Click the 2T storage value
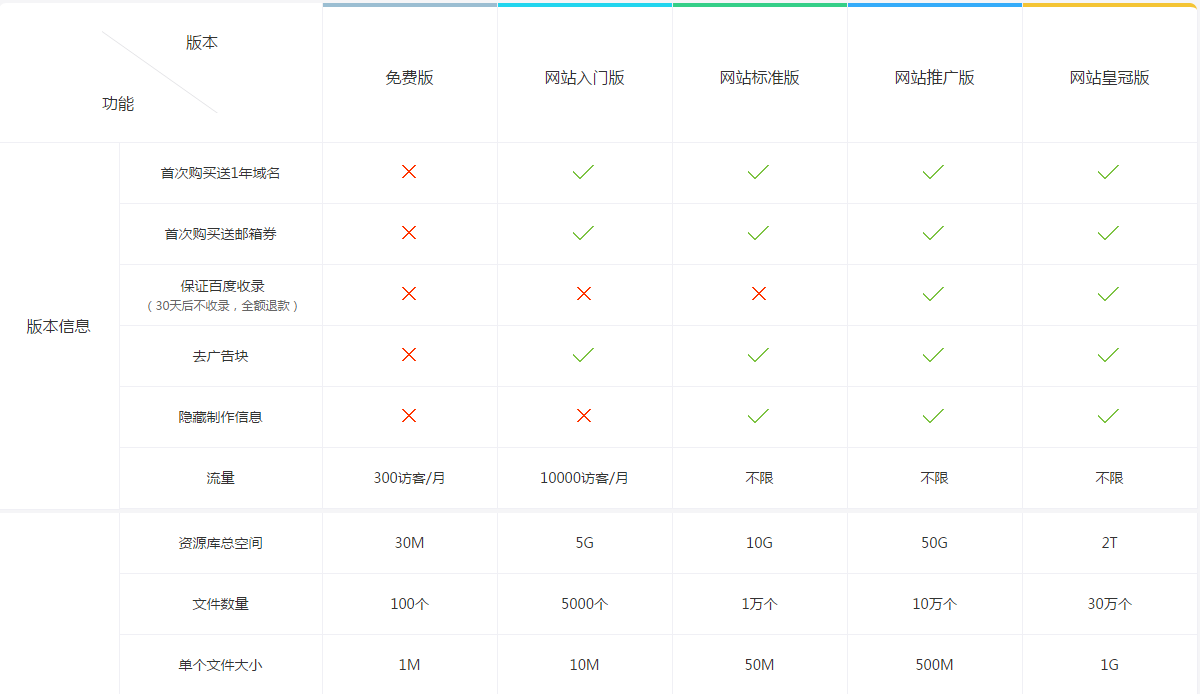The image size is (1200, 694). 1110,543
